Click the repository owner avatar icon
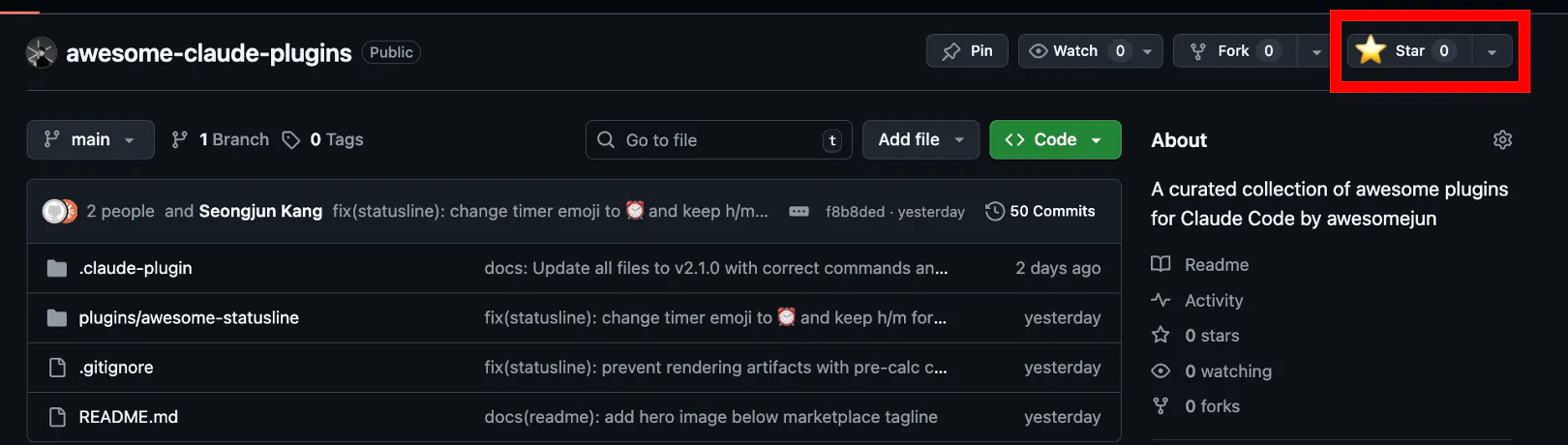1568x445 pixels. [42, 52]
